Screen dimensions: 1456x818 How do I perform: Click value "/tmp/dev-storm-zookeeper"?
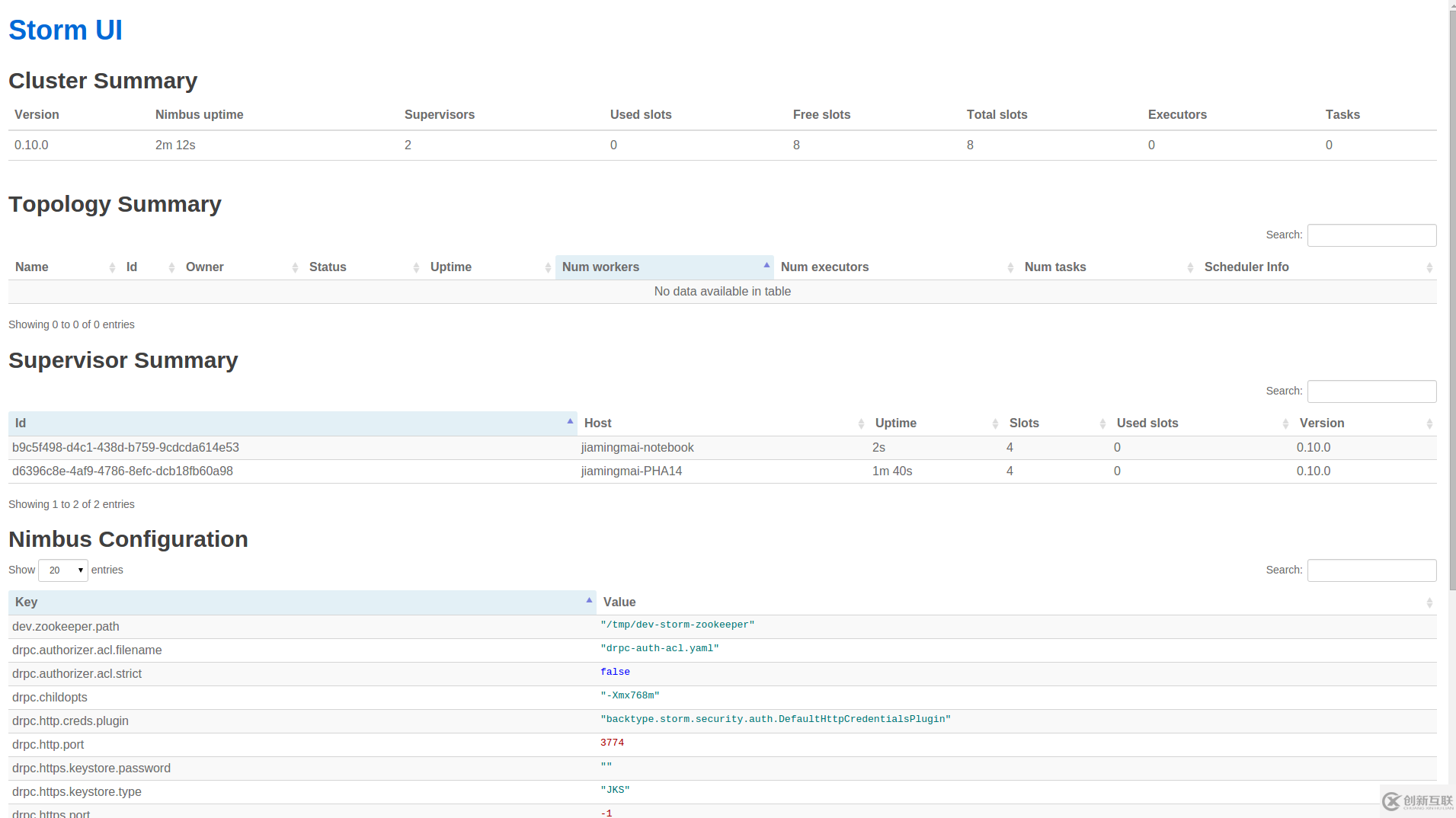click(677, 625)
